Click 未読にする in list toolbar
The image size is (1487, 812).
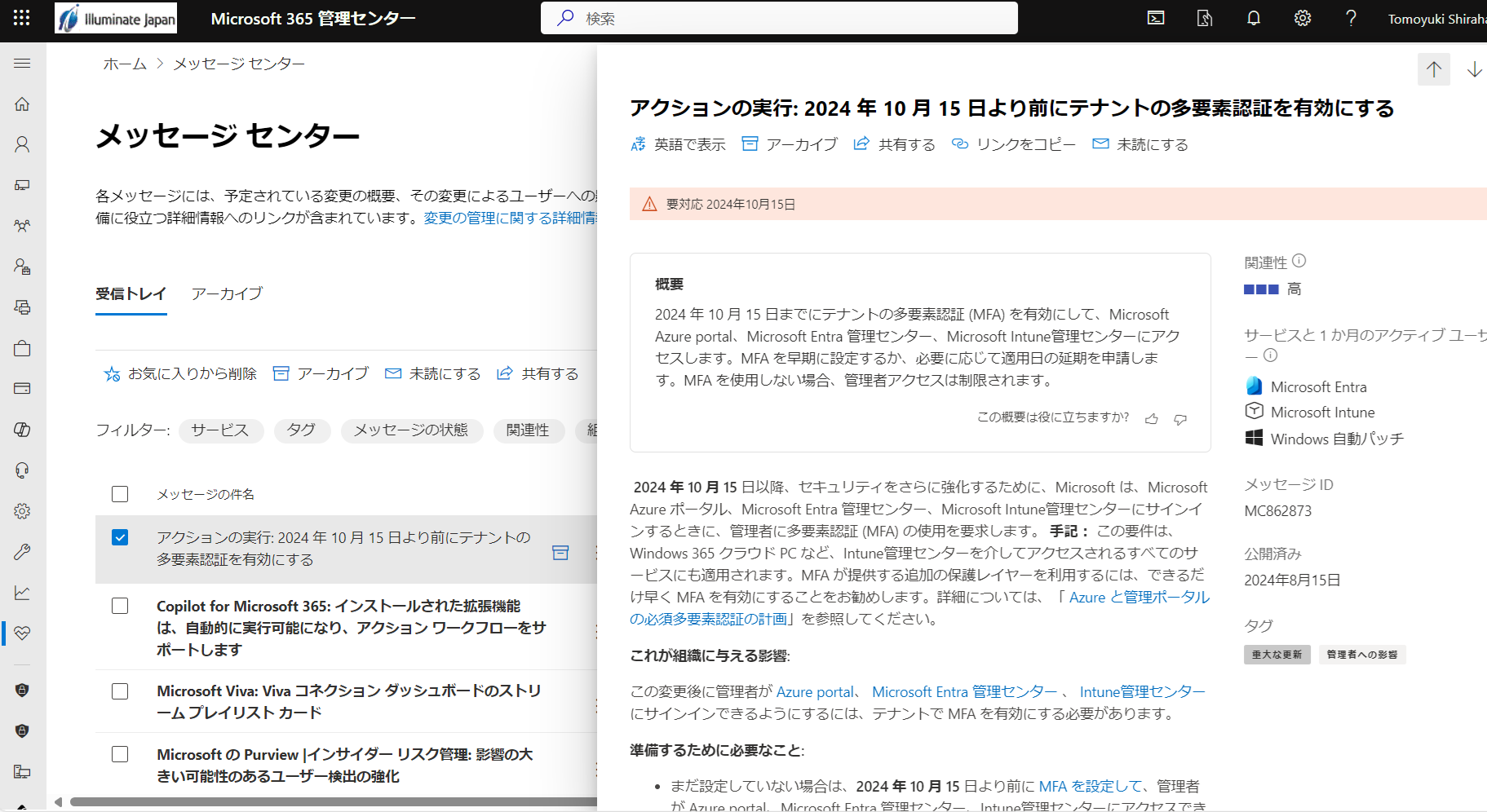[x=433, y=373]
